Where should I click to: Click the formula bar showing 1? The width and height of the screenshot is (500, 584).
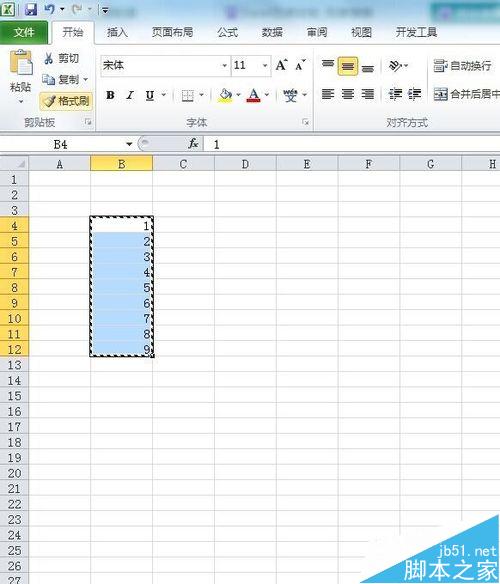[x=352, y=145]
